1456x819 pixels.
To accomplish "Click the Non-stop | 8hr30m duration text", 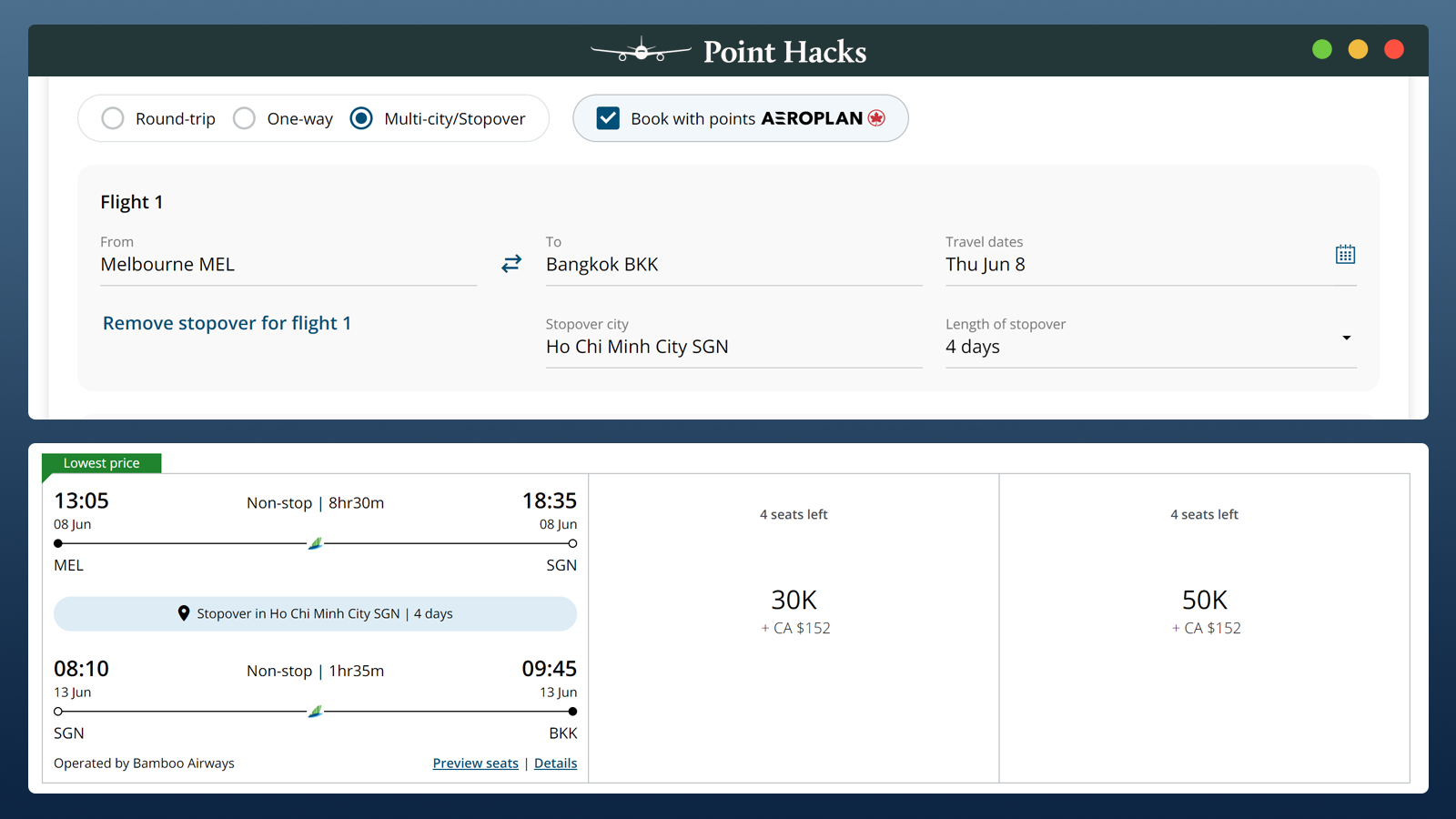I will pos(315,502).
